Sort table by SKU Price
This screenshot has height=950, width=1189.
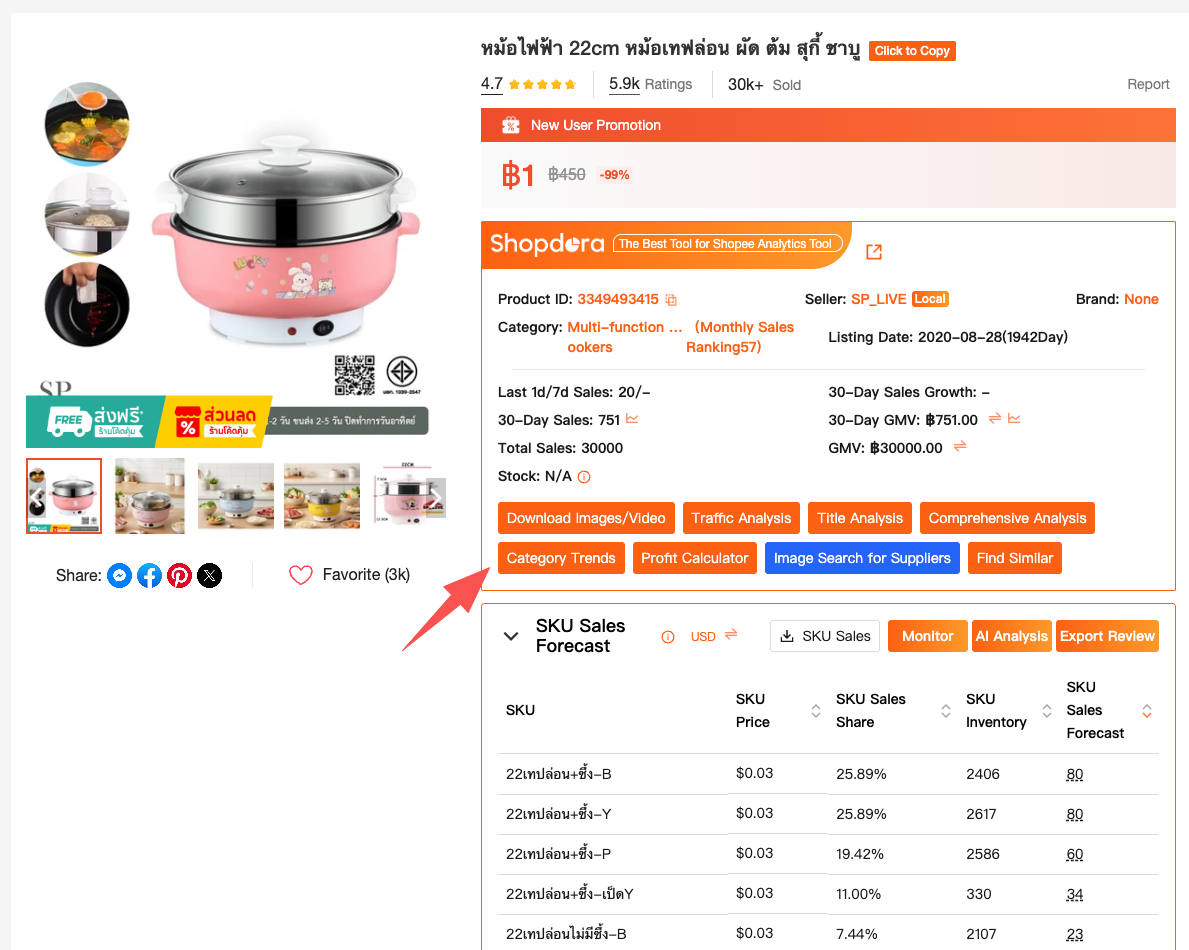(816, 710)
